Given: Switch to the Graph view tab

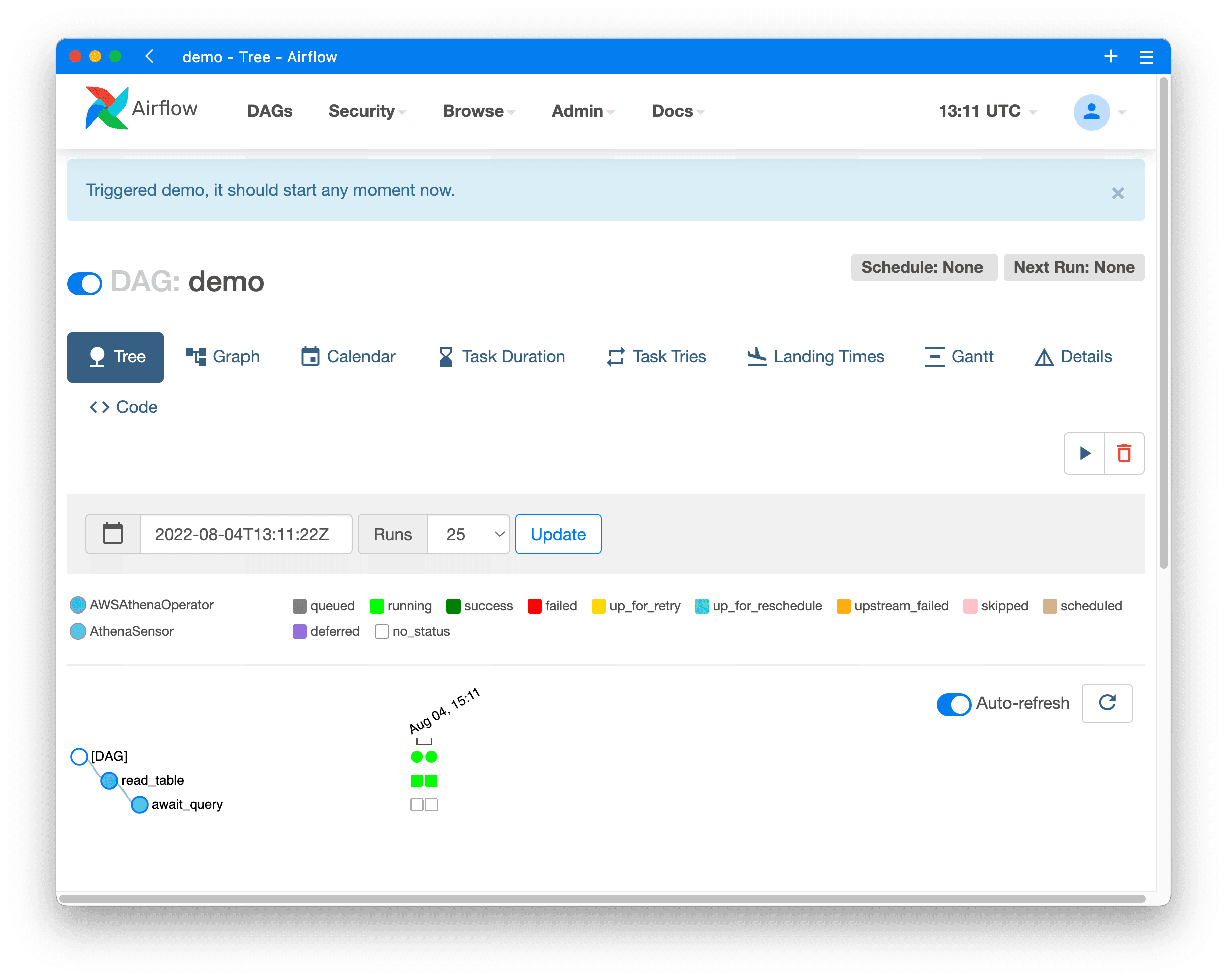Looking at the screenshot, I should [x=223, y=357].
